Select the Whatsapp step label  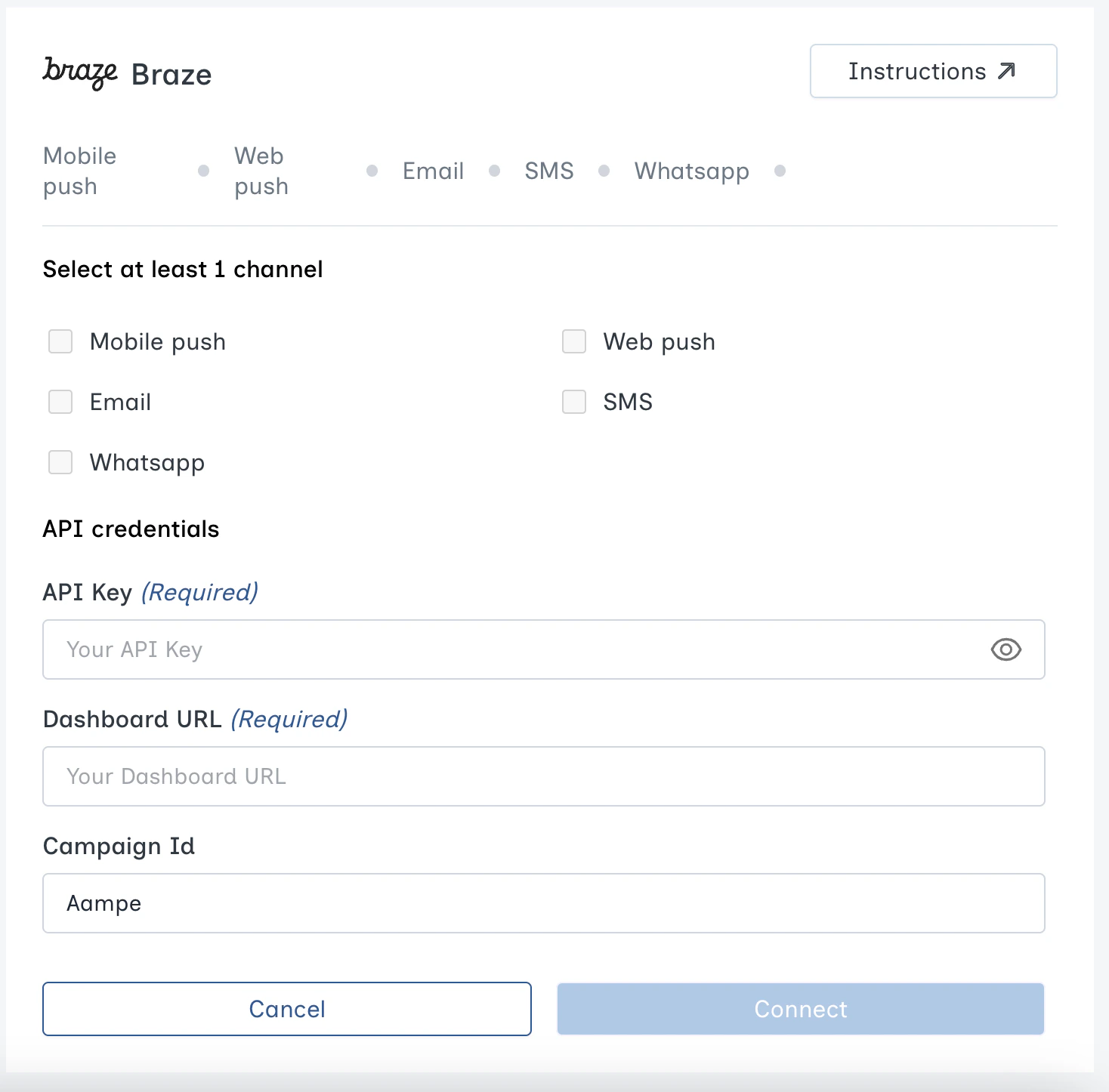coord(691,171)
